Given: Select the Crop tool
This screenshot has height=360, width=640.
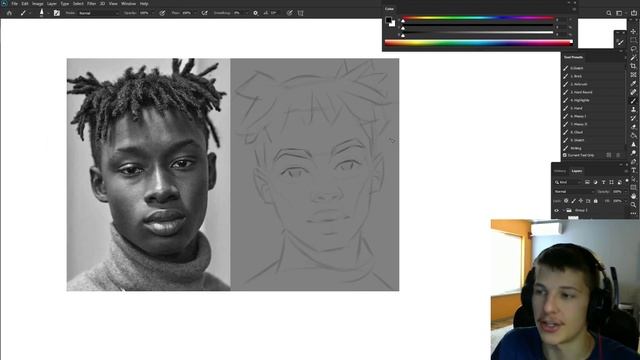Looking at the screenshot, I should (633, 66).
